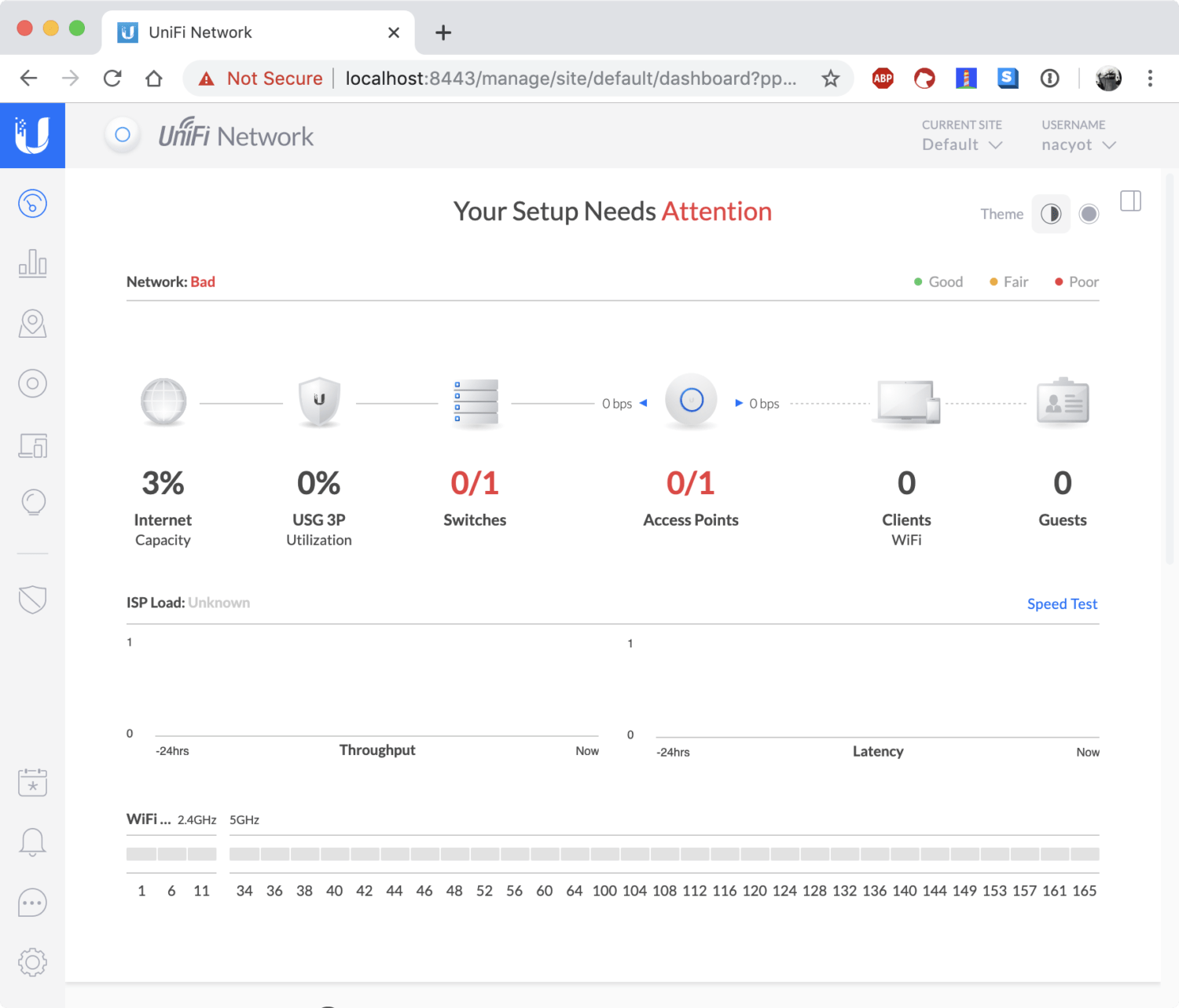Click the Speed Test link

tap(1062, 603)
